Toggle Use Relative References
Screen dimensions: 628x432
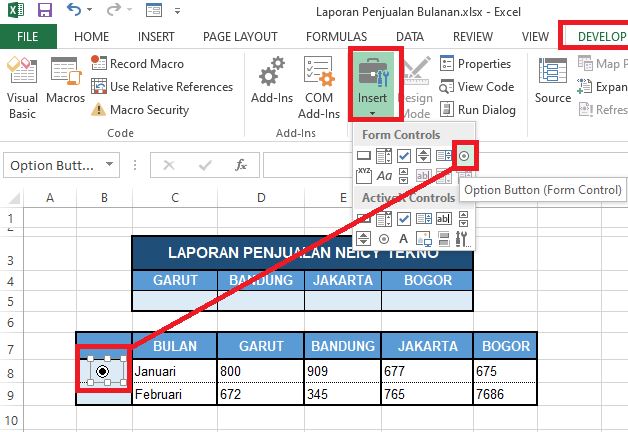coord(162,86)
